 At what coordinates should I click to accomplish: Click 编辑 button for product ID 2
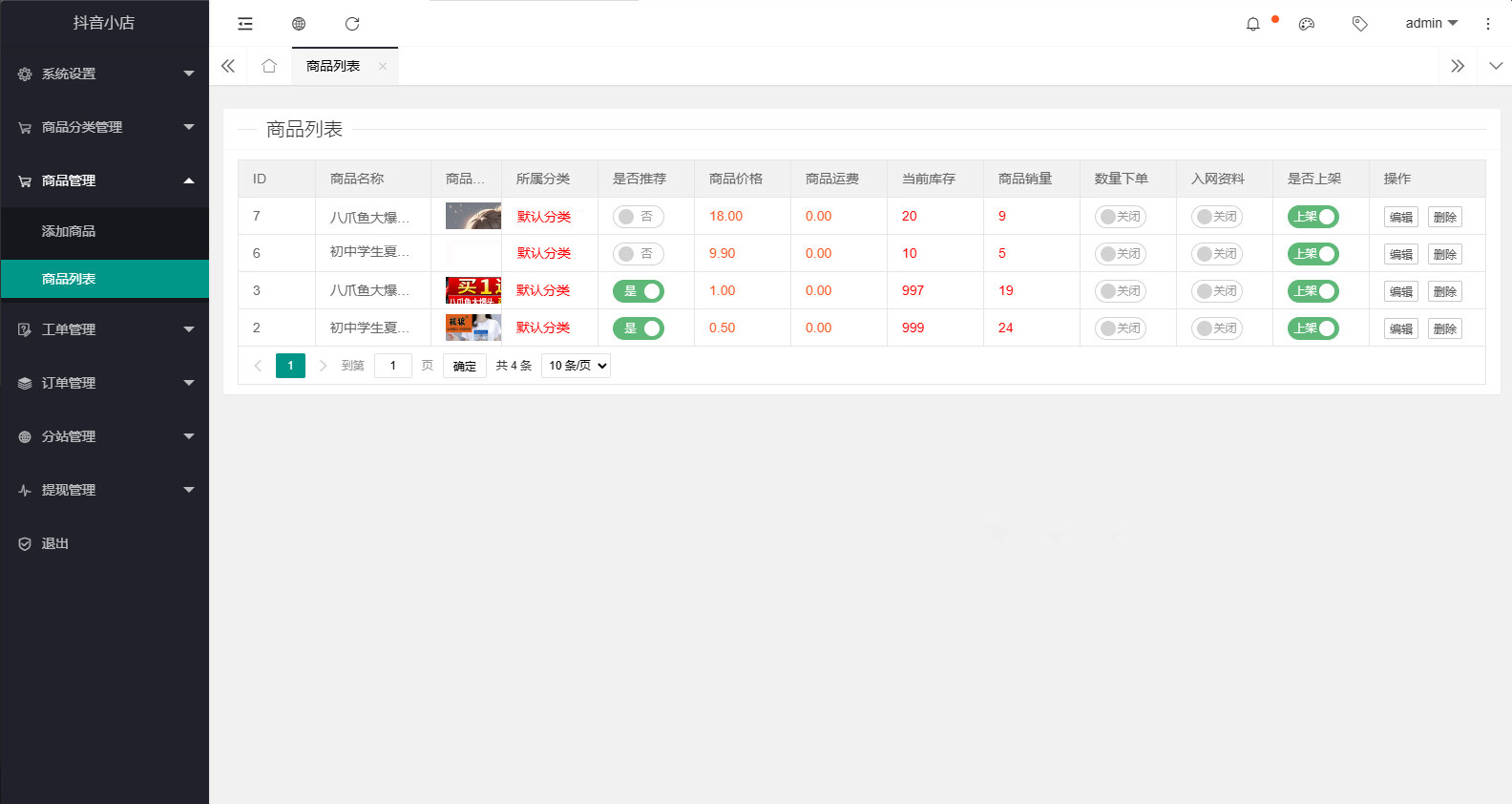point(1400,328)
